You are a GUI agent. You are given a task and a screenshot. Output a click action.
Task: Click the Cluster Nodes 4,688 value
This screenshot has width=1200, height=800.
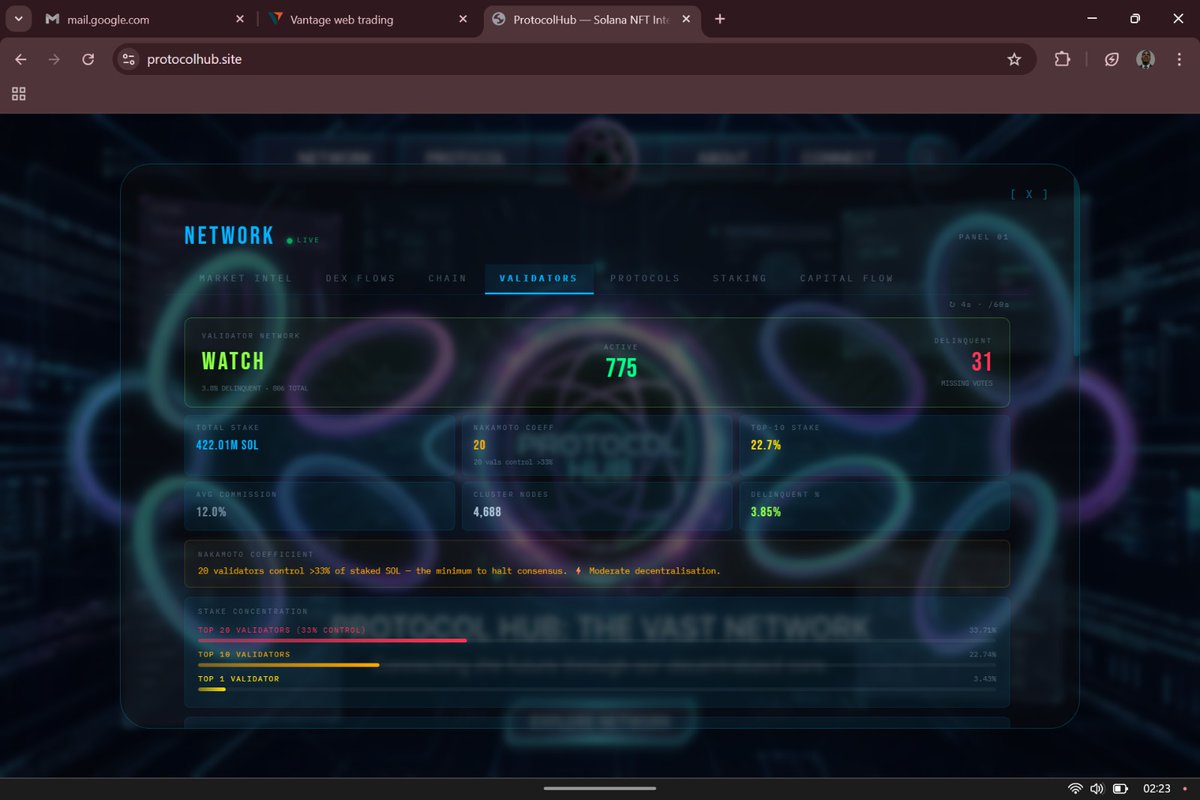tap(487, 511)
